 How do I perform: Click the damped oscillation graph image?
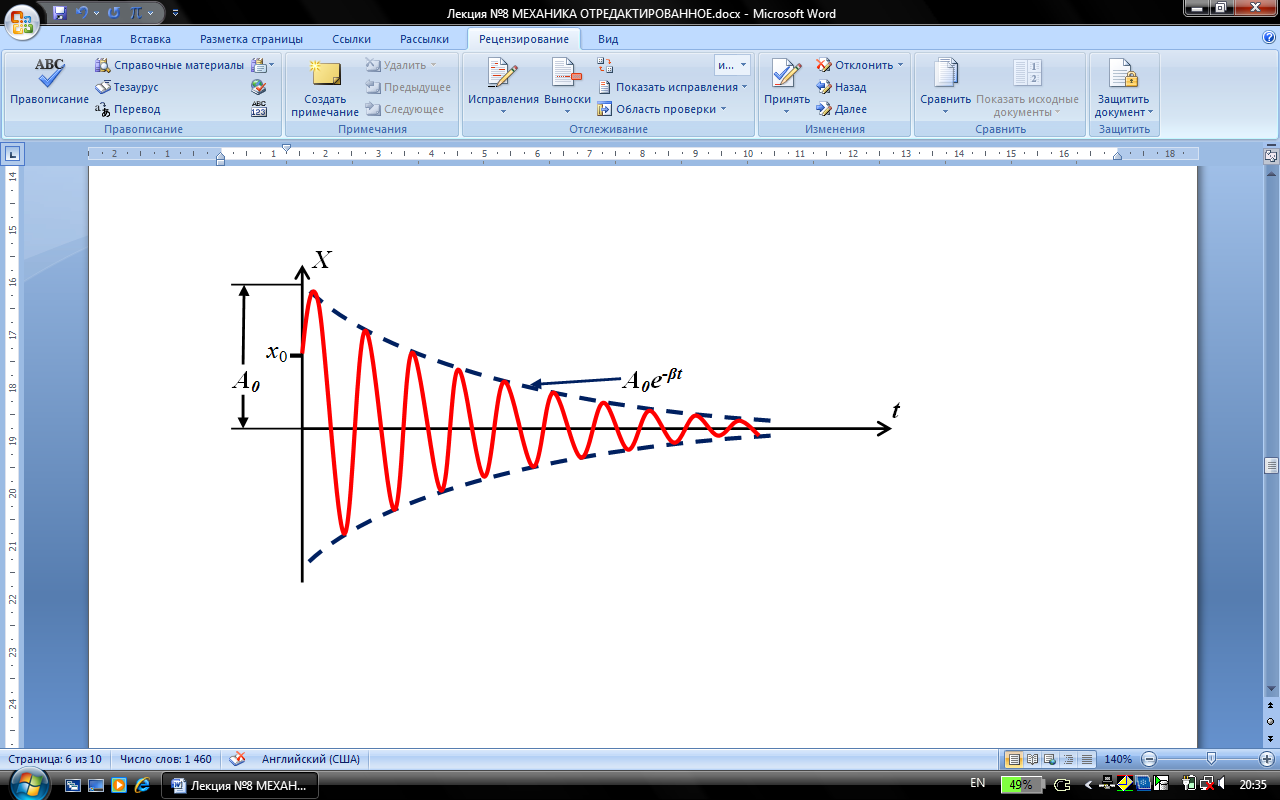(x=566, y=414)
